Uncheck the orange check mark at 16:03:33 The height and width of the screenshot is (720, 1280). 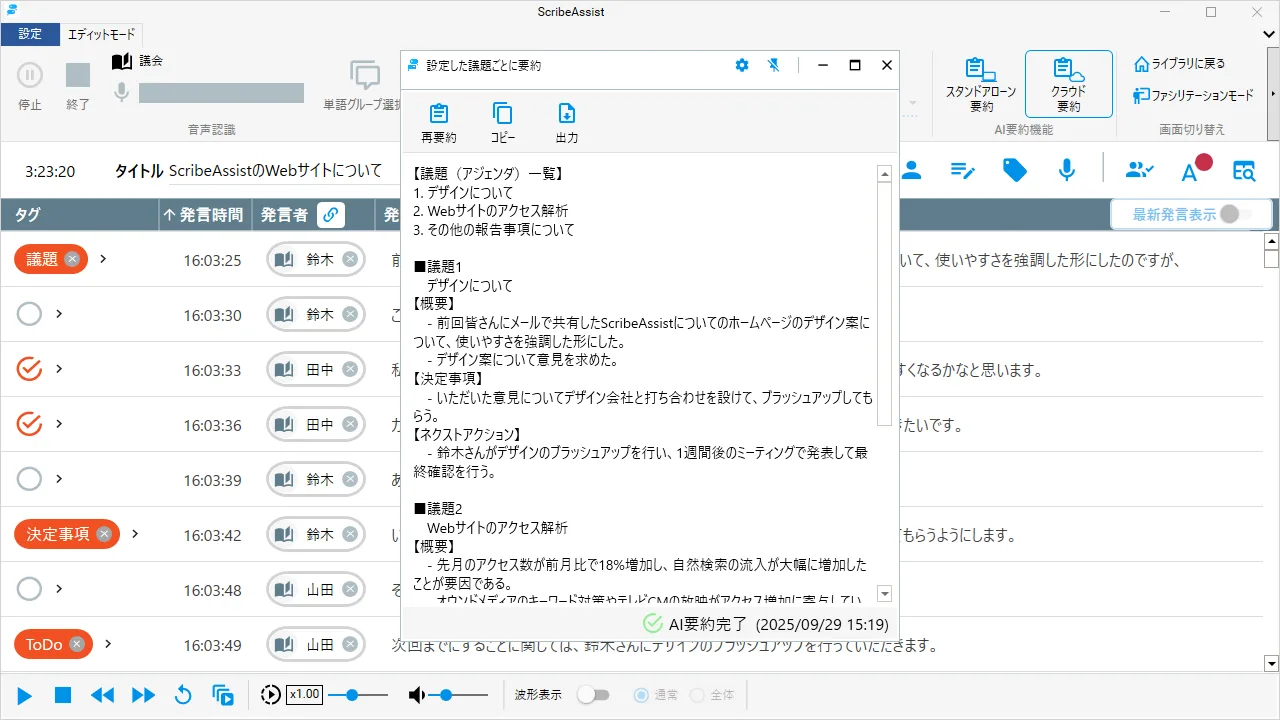coord(30,369)
